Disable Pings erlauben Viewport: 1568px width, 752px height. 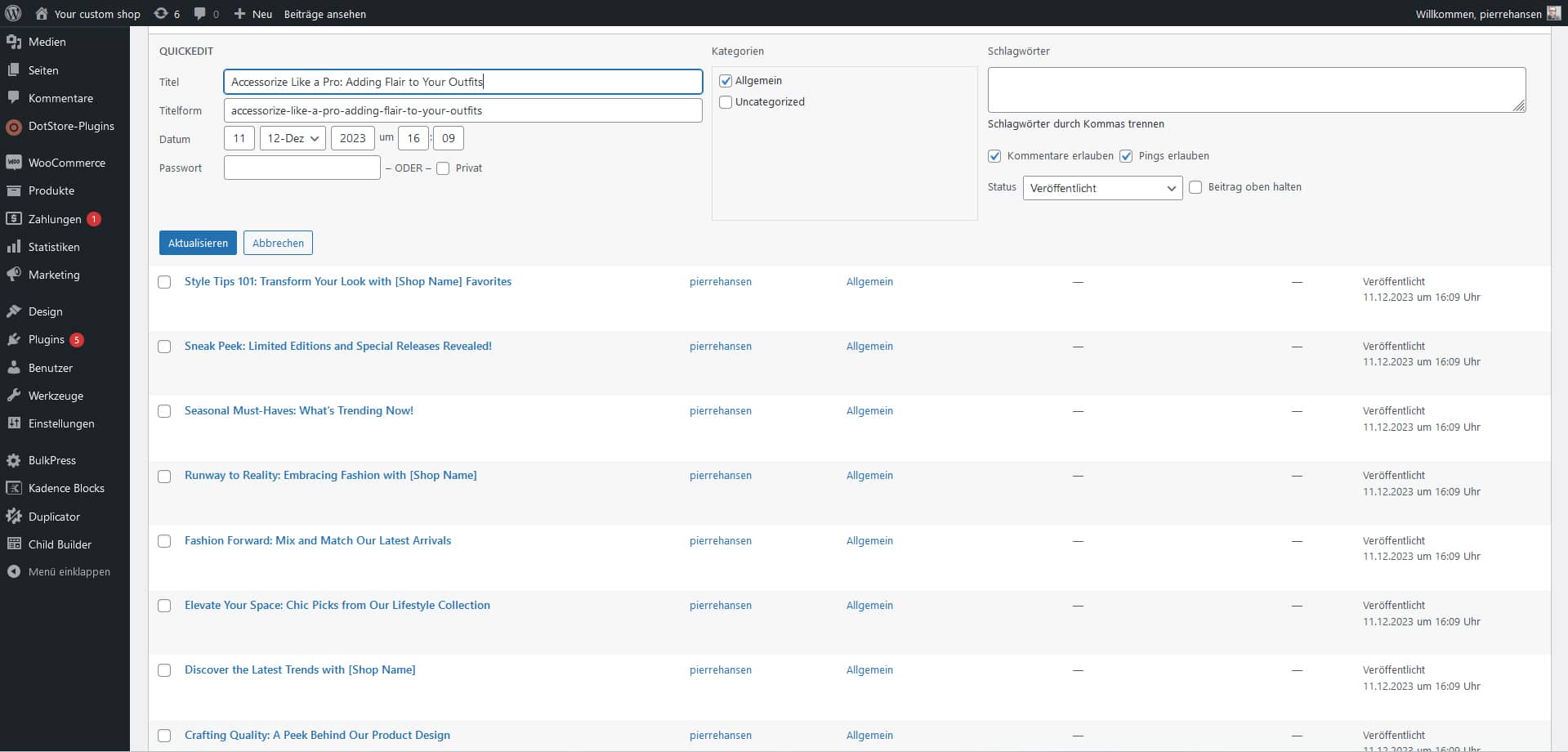click(1127, 156)
